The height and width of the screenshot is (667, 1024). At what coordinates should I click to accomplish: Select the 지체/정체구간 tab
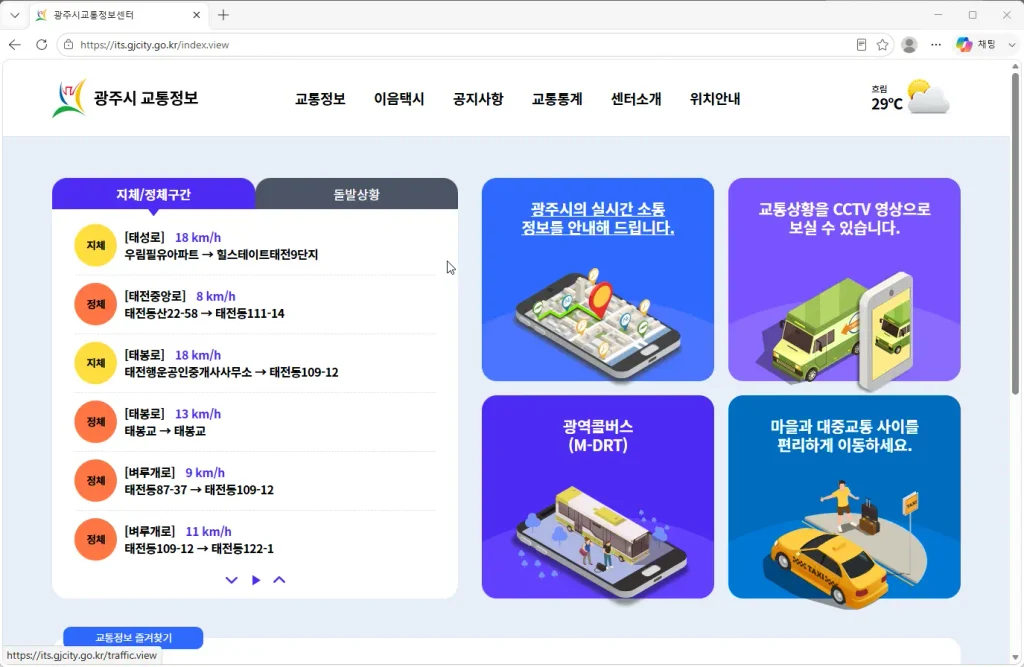click(x=153, y=194)
